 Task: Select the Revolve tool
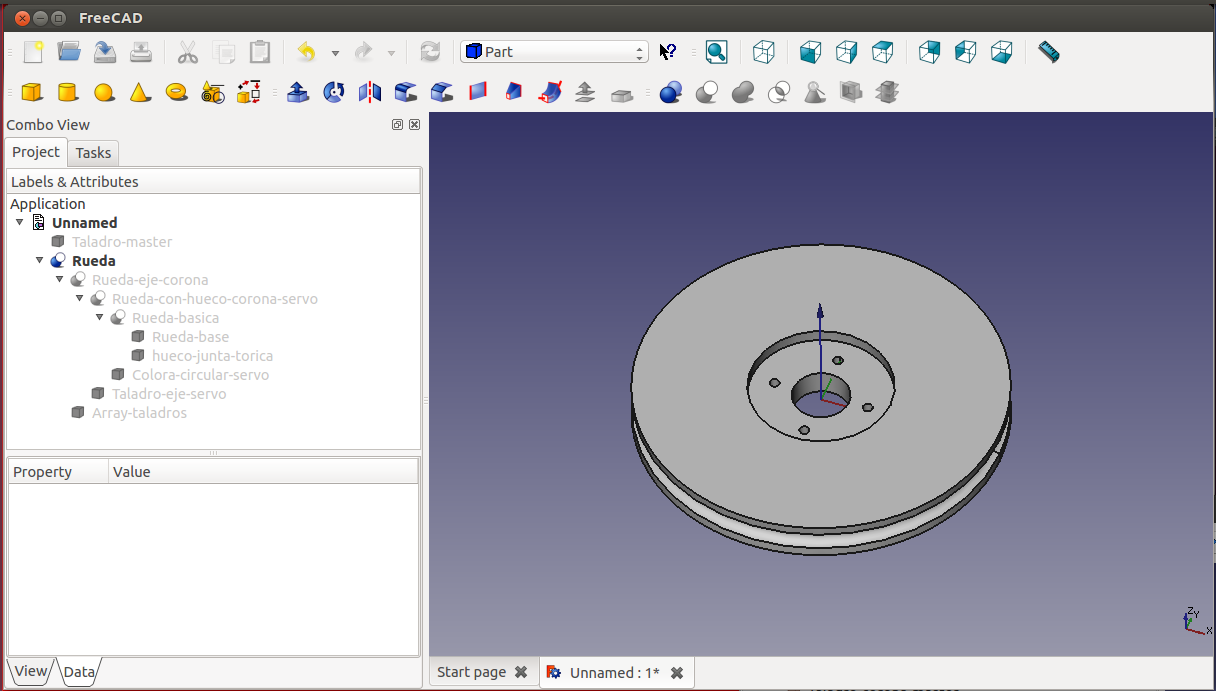coord(335,93)
